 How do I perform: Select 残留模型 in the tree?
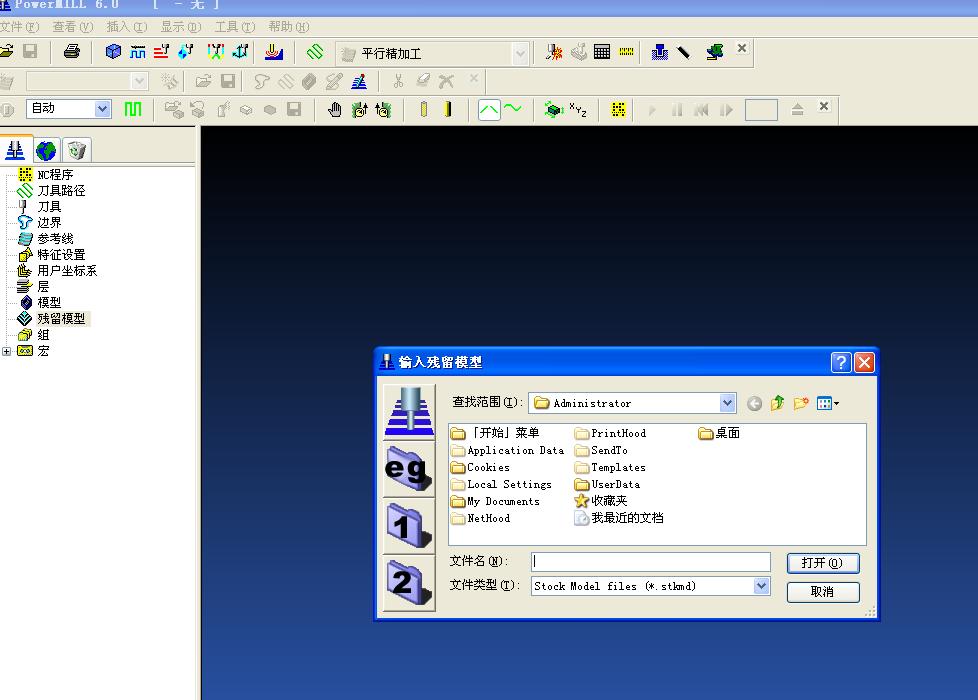click(x=61, y=319)
